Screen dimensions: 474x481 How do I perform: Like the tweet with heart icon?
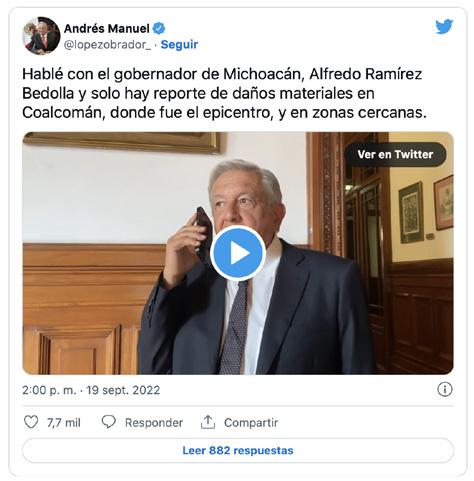pyautogui.click(x=31, y=422)
